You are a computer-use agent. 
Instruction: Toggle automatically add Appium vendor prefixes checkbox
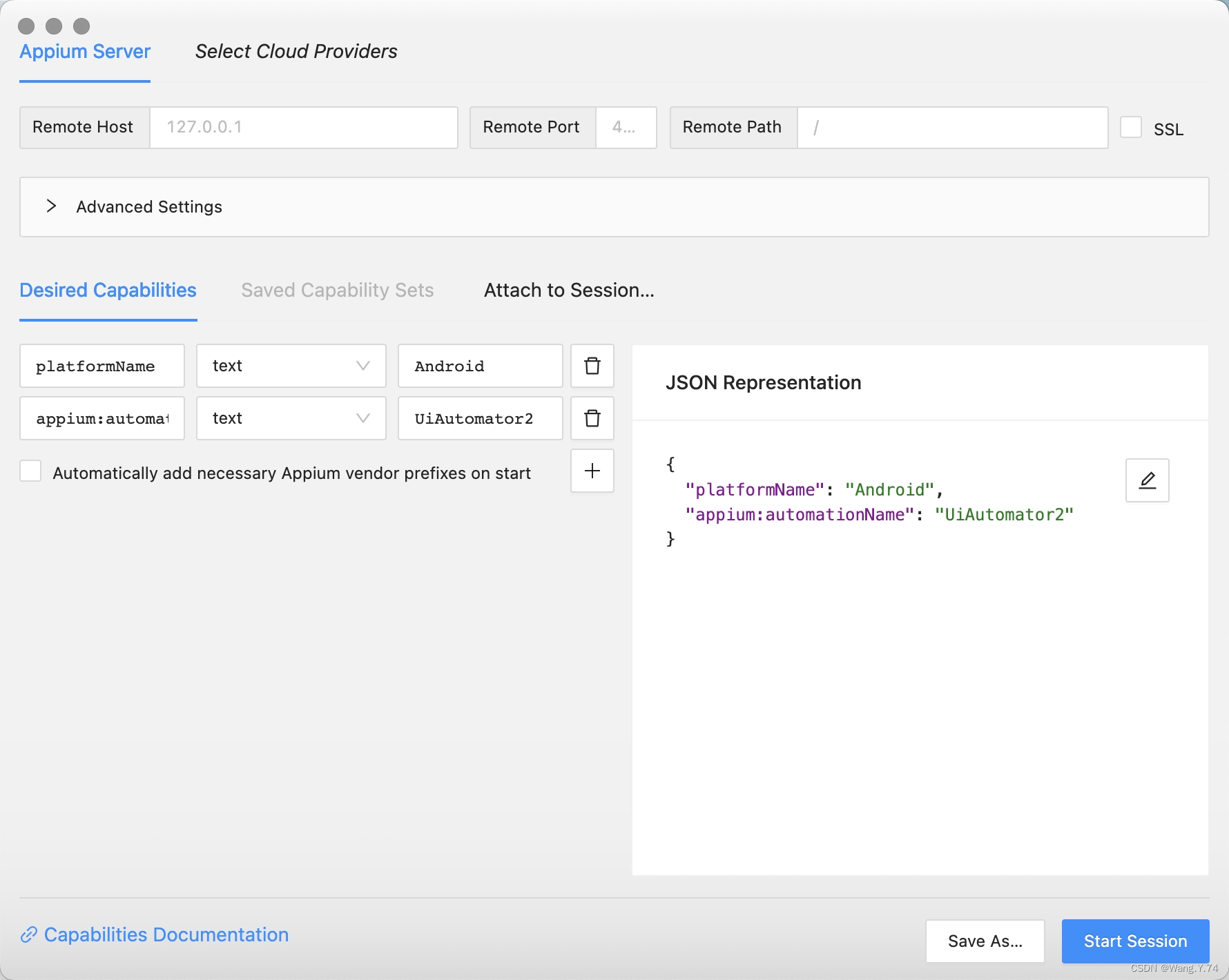[x=30, y=471]
